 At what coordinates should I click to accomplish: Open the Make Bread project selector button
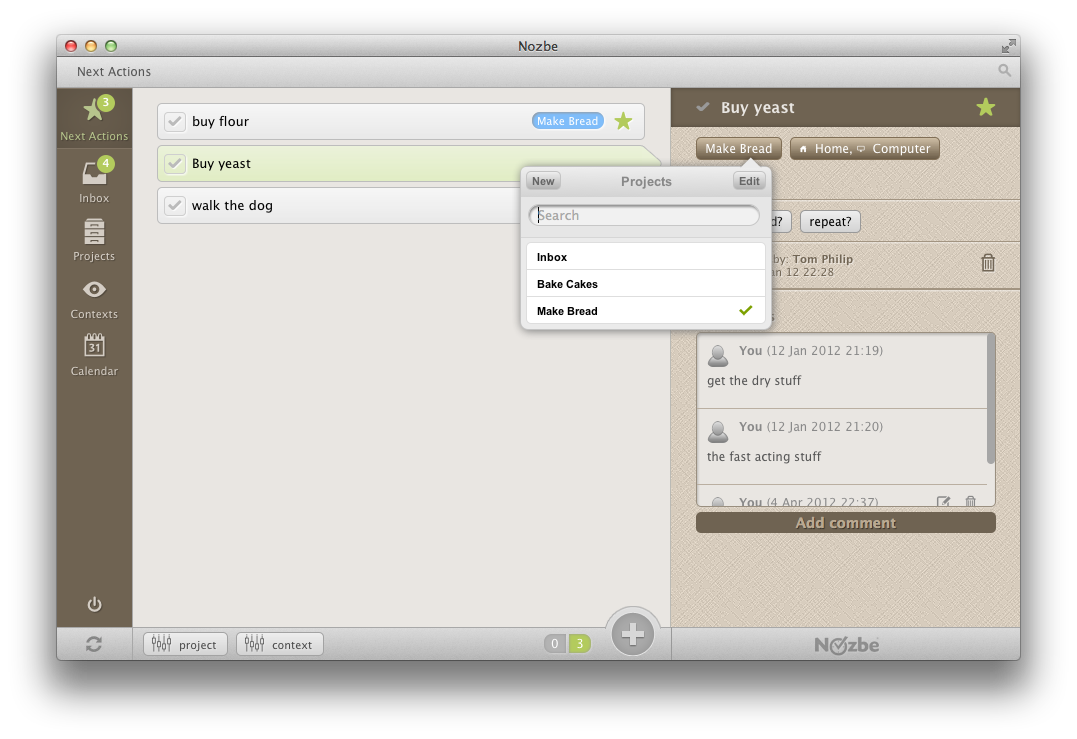(x=738, y=148)
